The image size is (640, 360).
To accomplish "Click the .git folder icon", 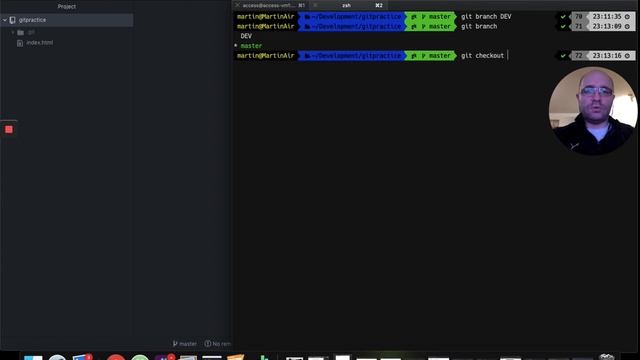I will tap(20, 32).
